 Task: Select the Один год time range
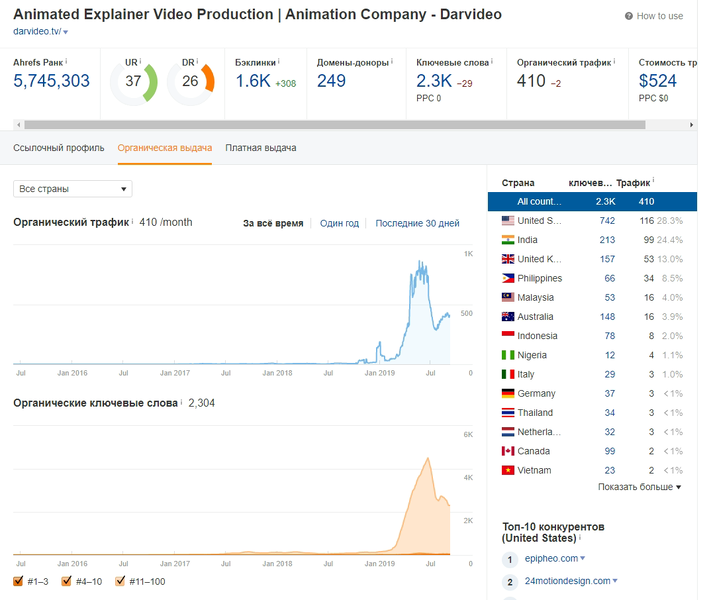pos(339,223)
